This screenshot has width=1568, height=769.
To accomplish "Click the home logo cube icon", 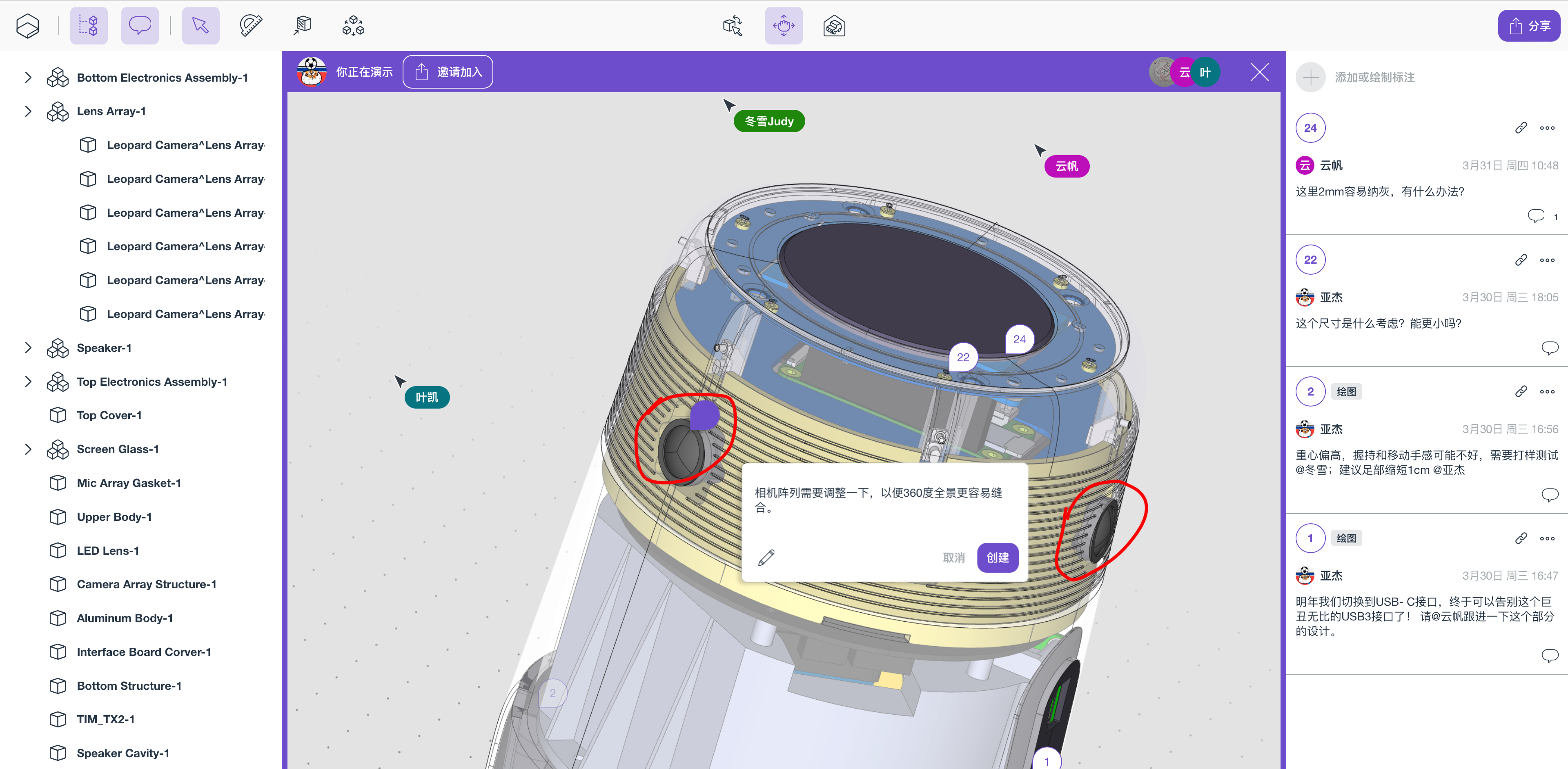I will click(27, 26).
